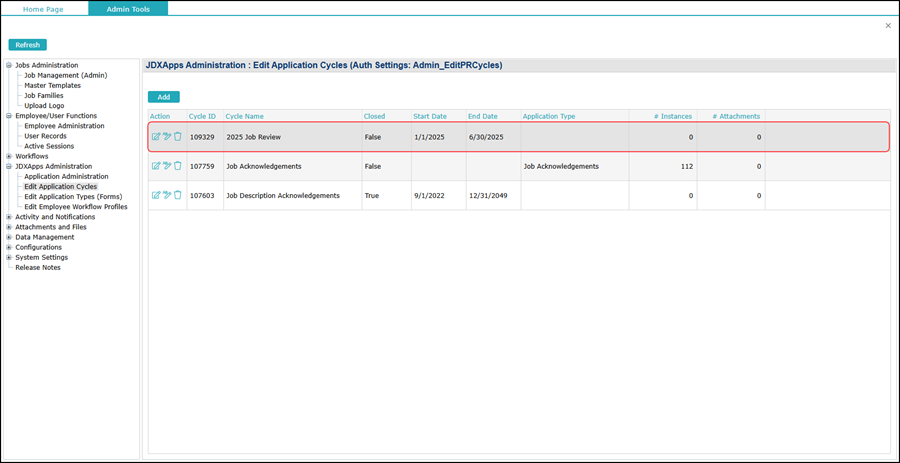Click the edit icon for cycle 107603
Screen dimensions: 900x463
pos(156,195)
